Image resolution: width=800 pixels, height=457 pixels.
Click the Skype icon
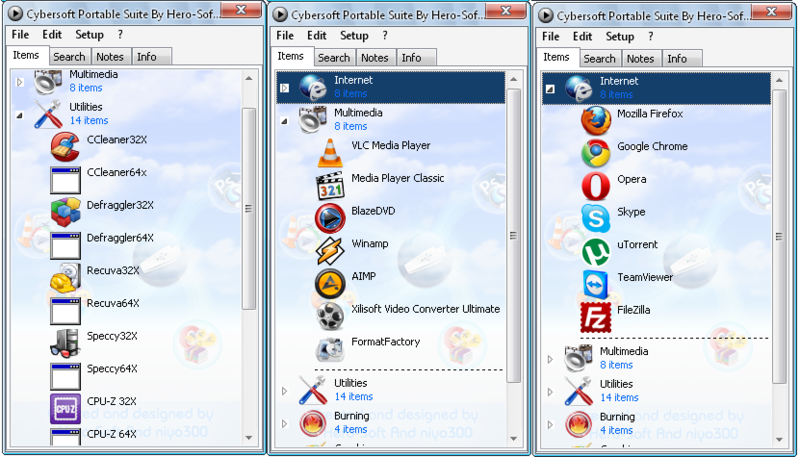pyautogui.click(x=596, y=219)
